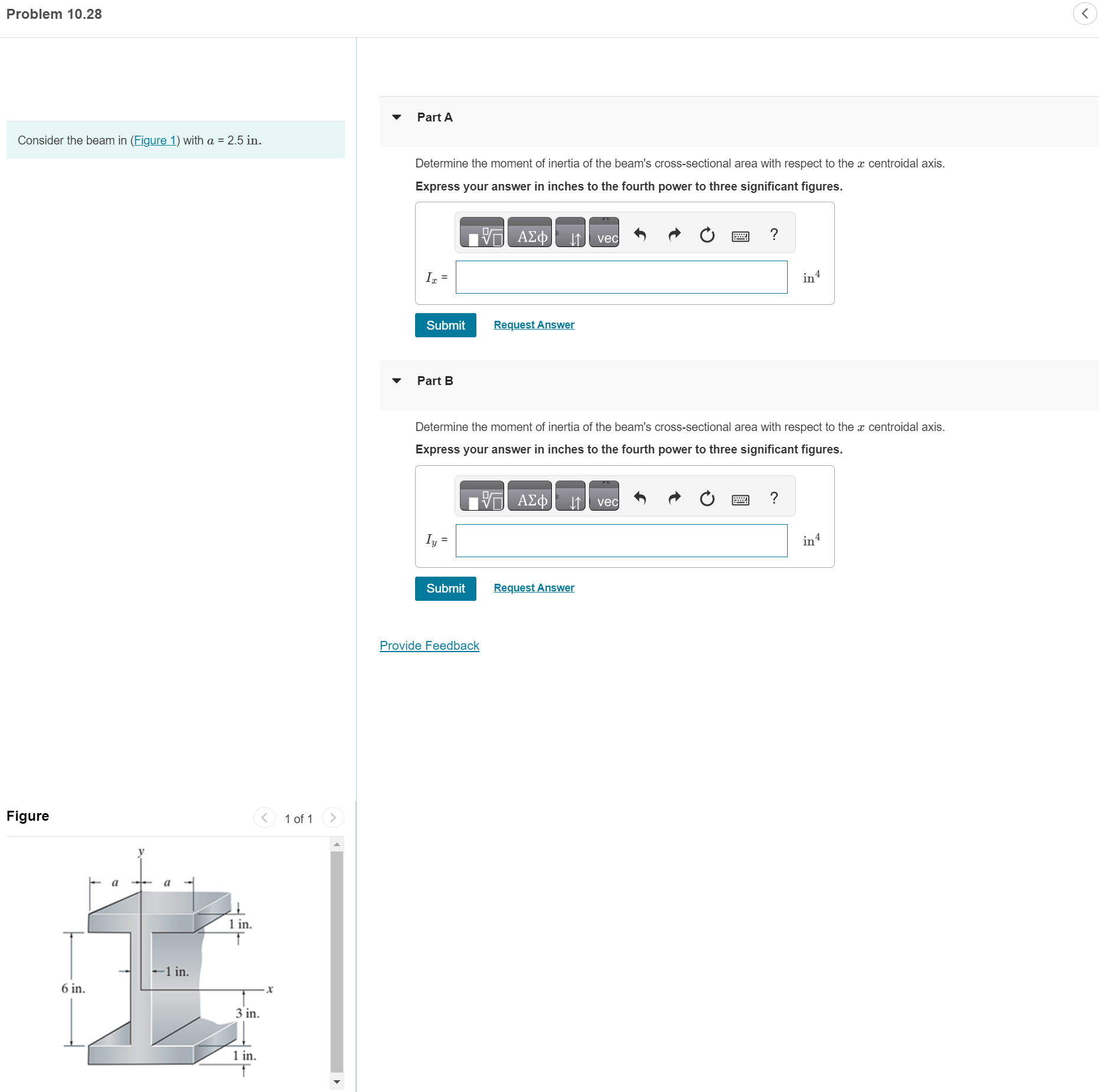
Task: Open Greek symbols ΑΣφ menu in Part B
Action: click(x=529, y=496)
